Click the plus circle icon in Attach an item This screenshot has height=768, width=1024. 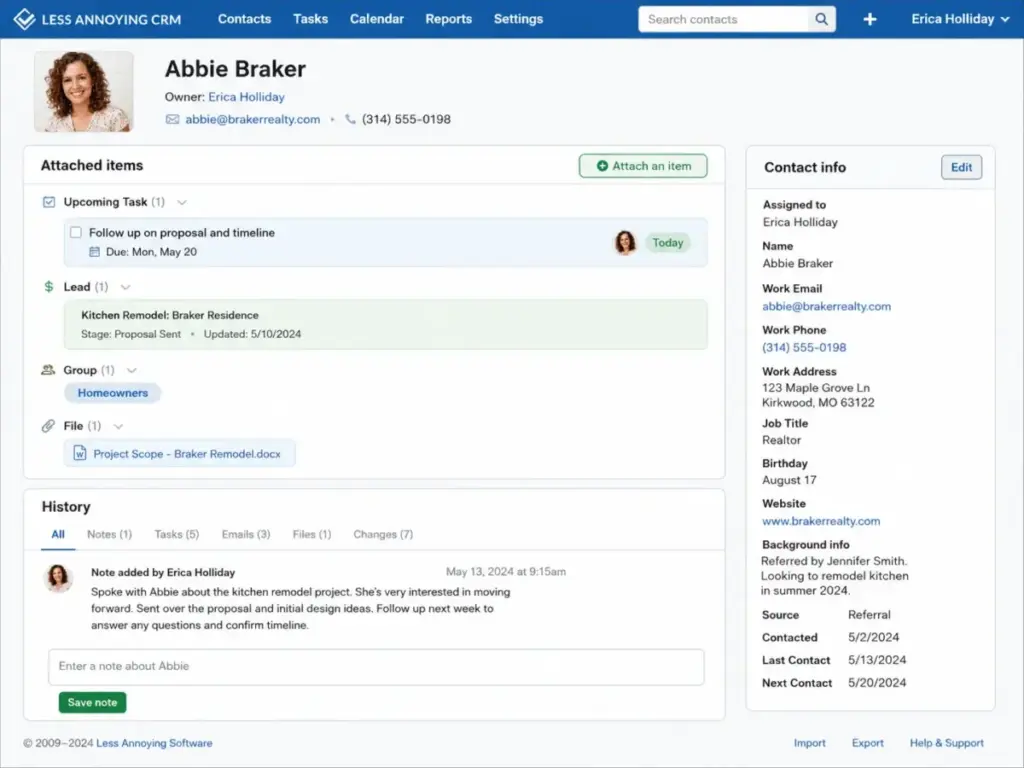tap(602, 166)
